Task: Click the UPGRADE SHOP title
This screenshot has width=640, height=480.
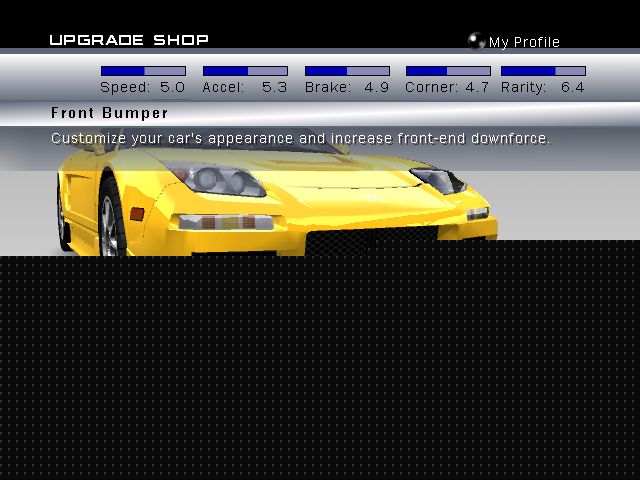Action: pos(129,40)
